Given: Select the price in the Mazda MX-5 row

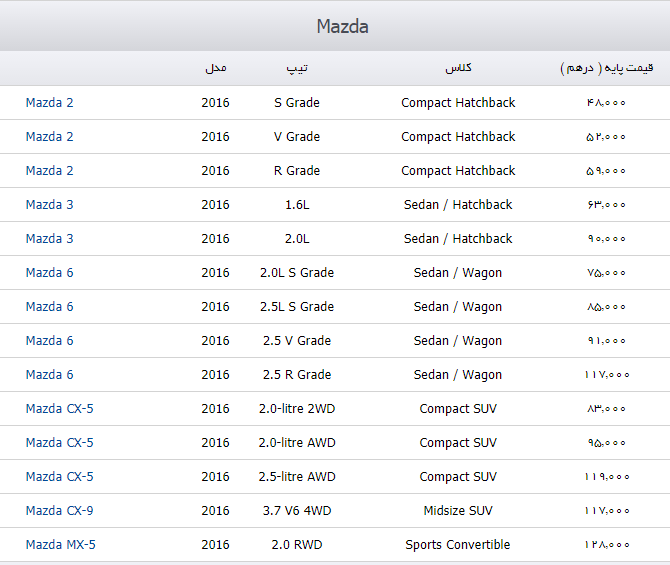Looking at the screenshot, I should [x=607, y=544].
